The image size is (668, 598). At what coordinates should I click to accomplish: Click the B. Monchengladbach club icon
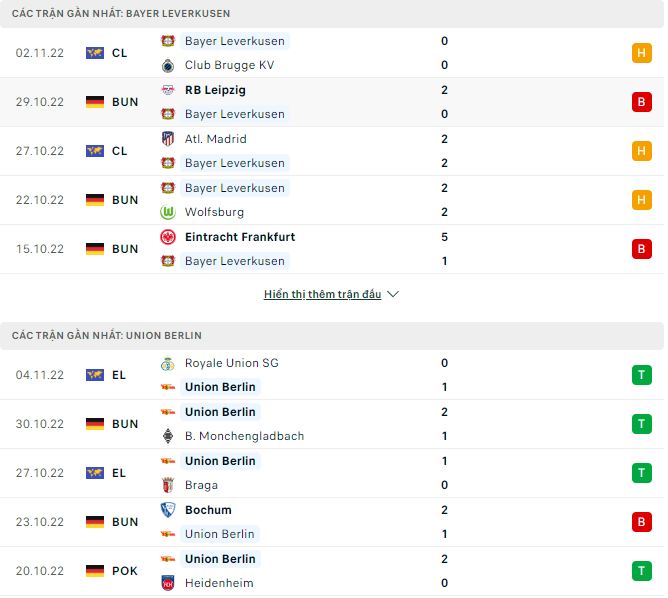tap(168, 436)
